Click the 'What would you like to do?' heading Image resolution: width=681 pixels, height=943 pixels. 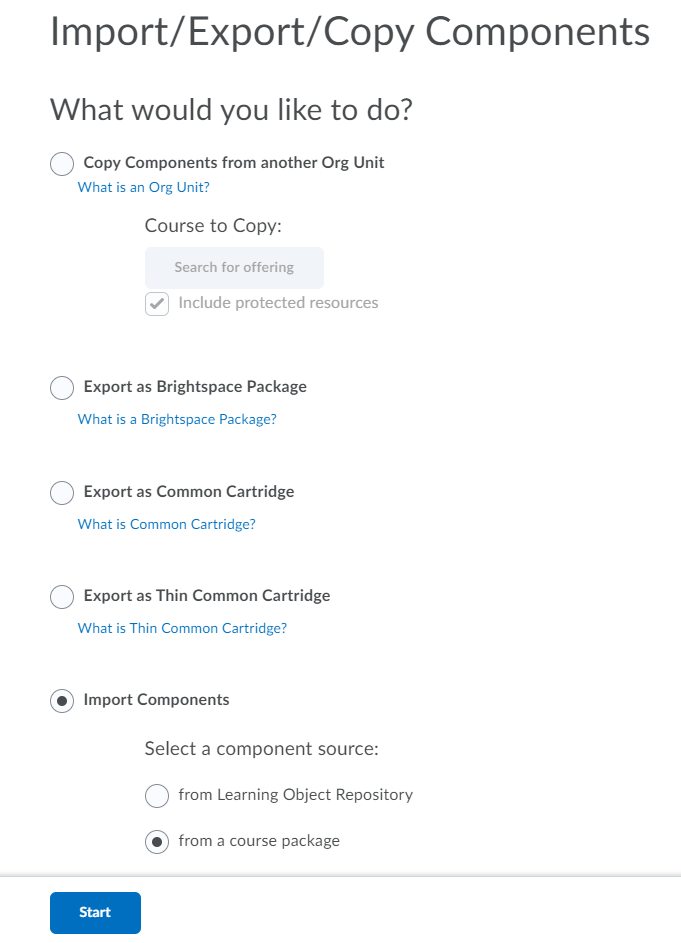[231, 110]
